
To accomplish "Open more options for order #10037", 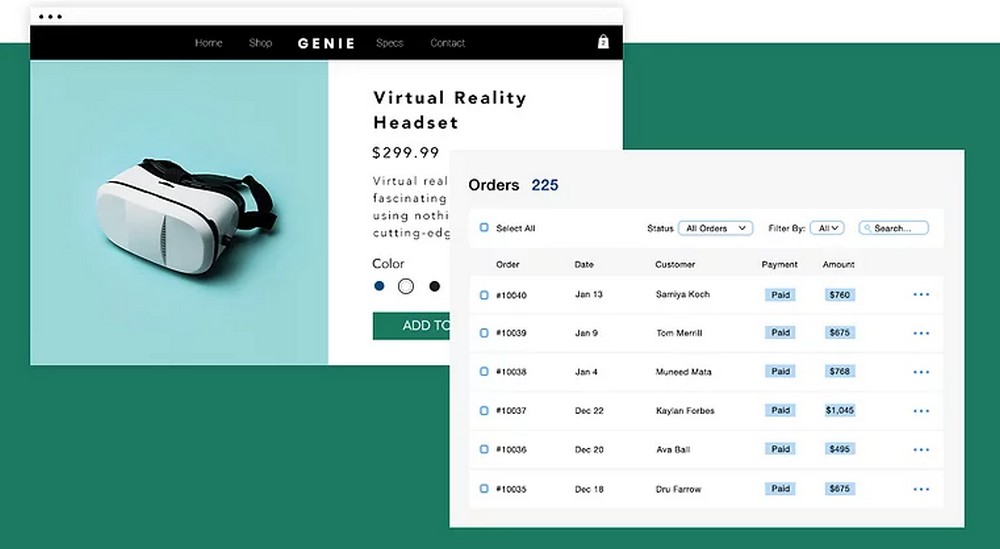I will [921, 411].
